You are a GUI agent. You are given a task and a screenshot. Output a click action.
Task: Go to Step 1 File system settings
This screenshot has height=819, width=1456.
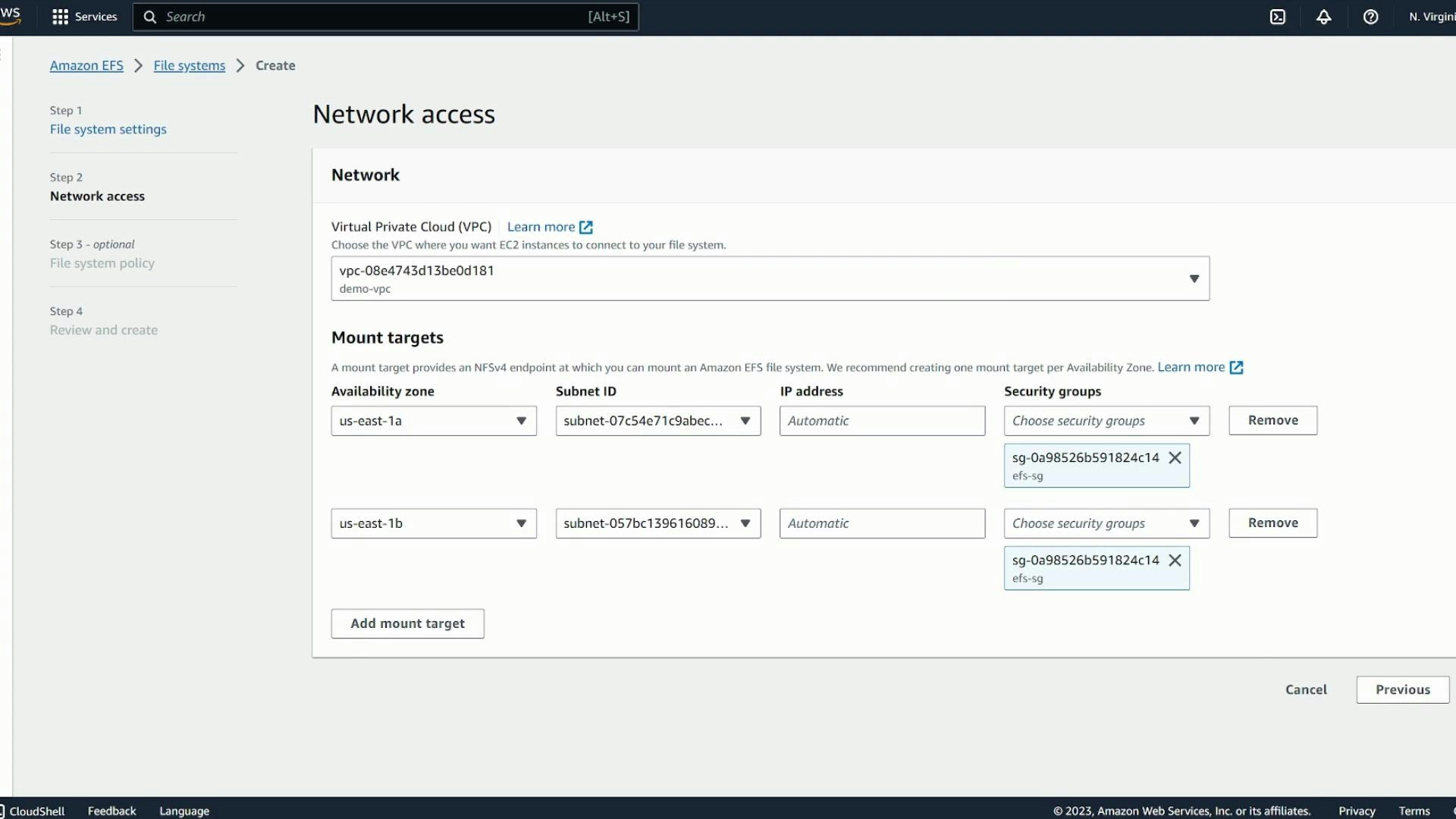(x=108, y=129)
